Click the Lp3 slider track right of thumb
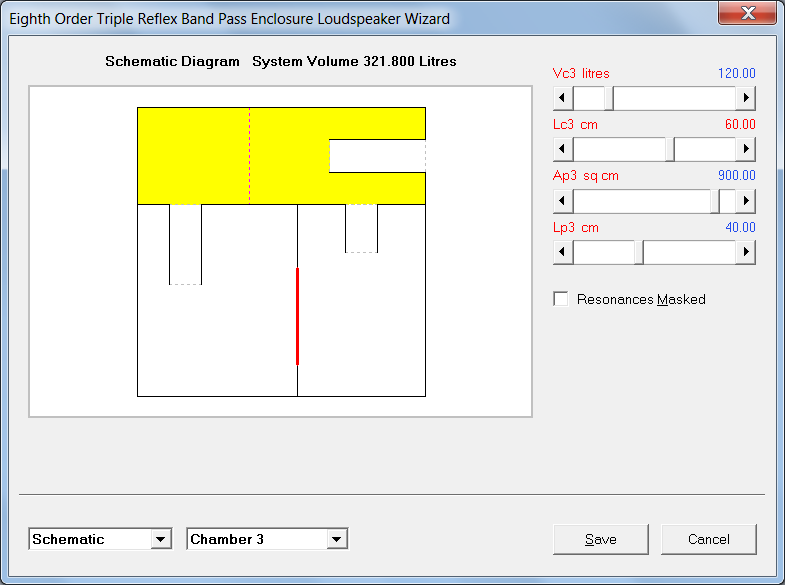This screenshot has width=785, height=585. pyautogui.click(x=689, y=252)
